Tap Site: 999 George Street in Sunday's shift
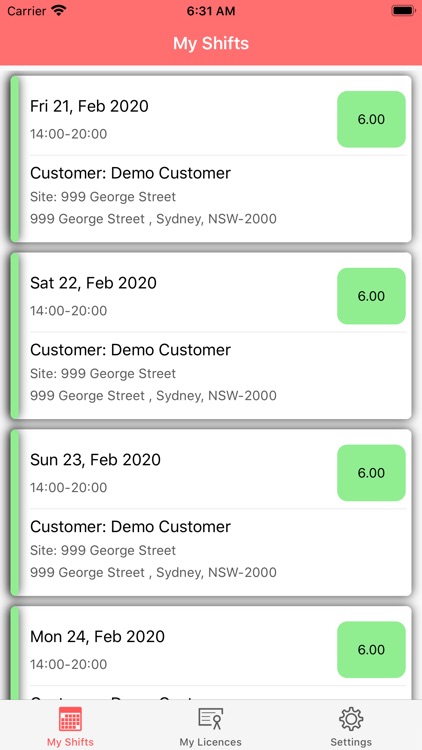Image resolution: width=422 pixels, height=750 pixels. click(x=103, y=551)
